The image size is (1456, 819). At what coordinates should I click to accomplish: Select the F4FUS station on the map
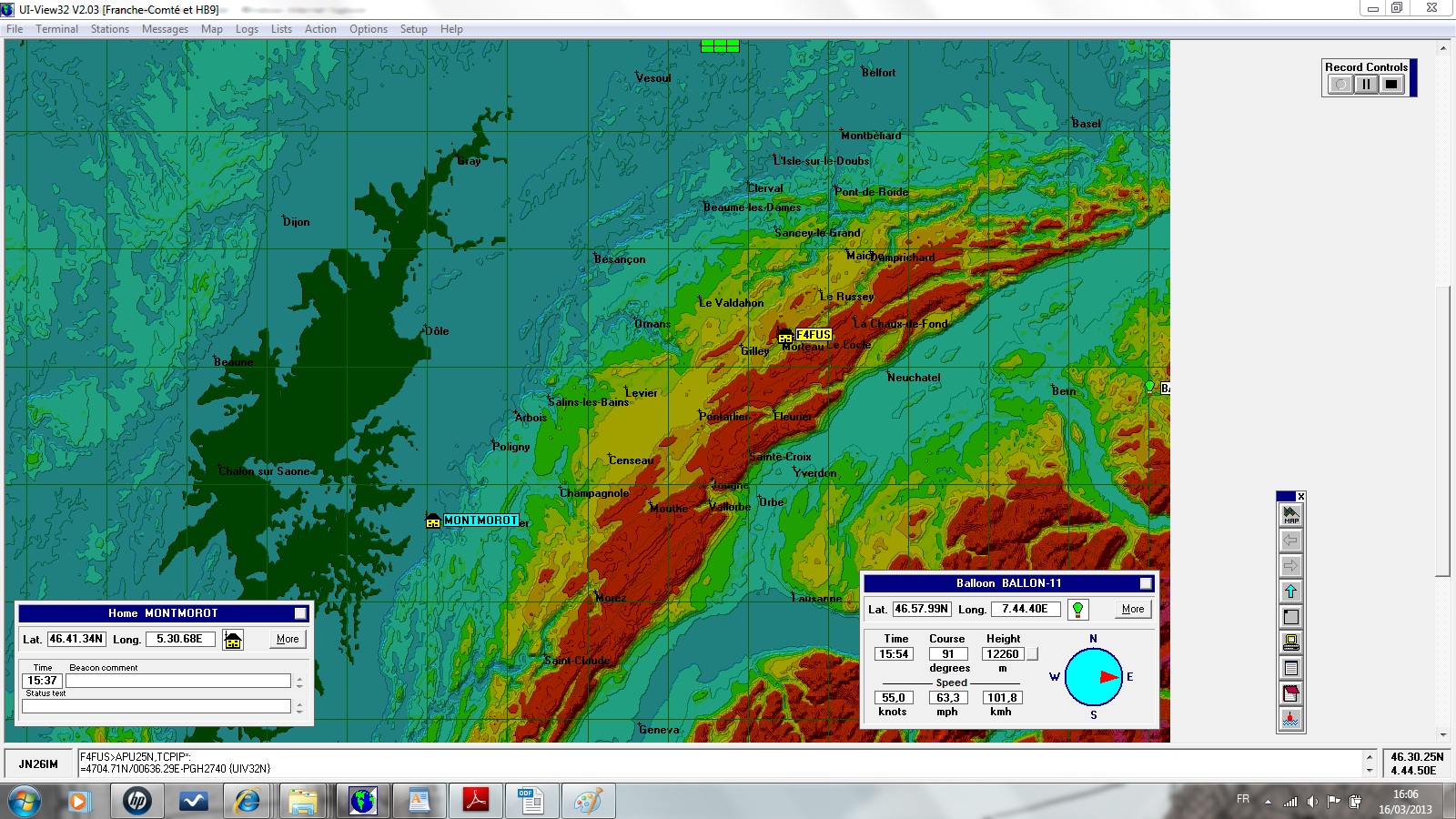[813, 335]
